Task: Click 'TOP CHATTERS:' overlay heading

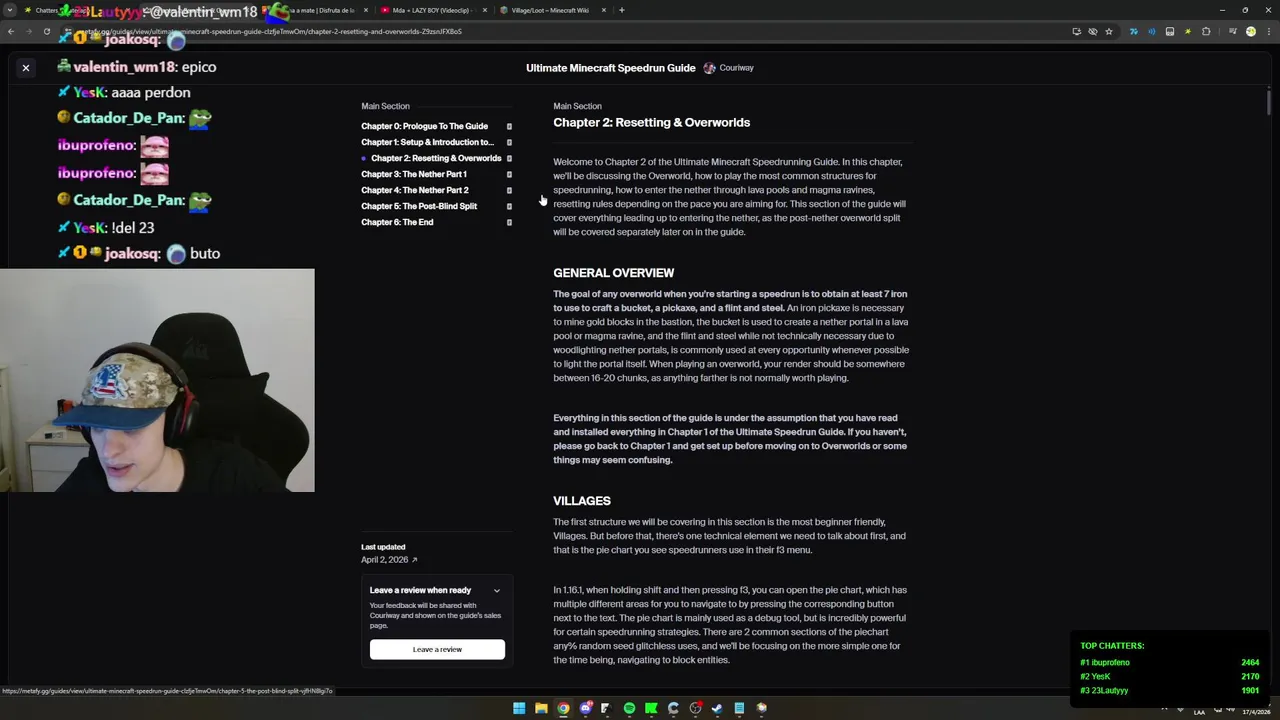Action: coord(1112,646)
